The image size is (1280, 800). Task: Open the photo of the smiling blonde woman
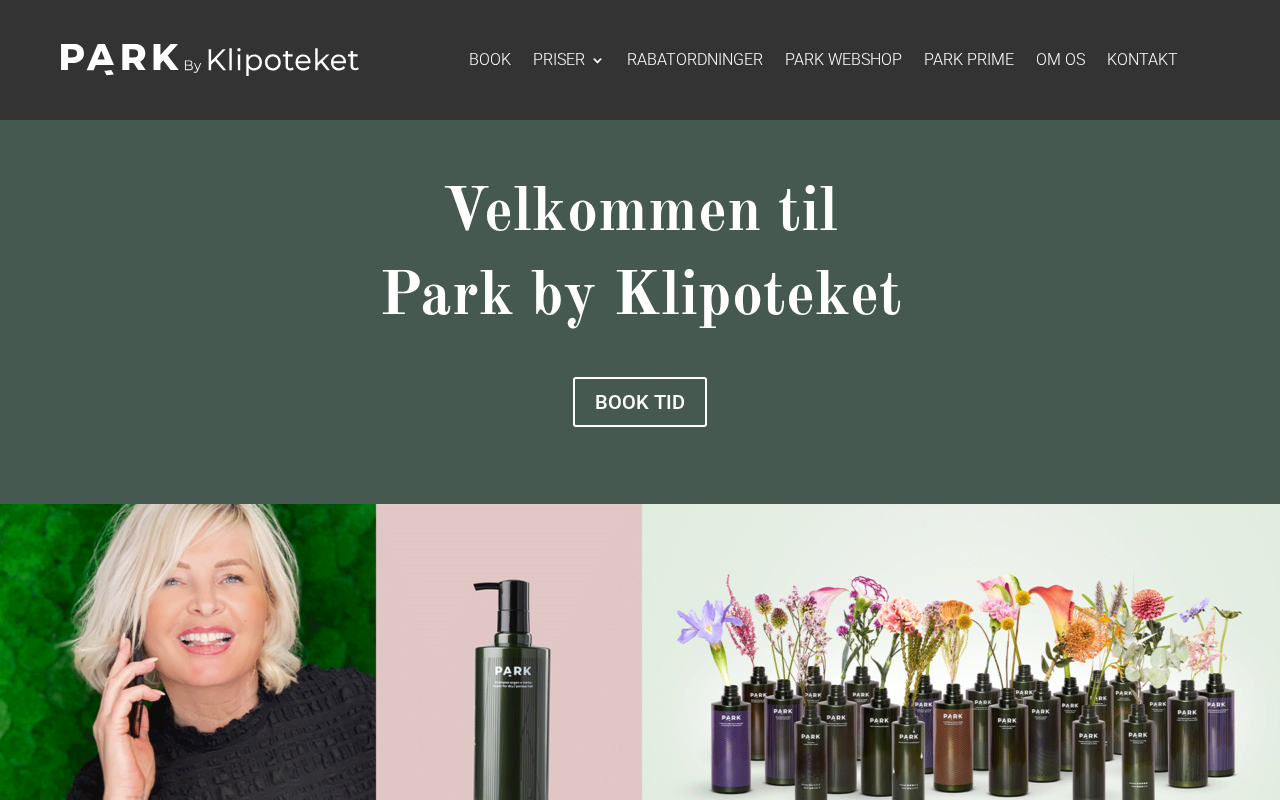[x=188, y=652]
